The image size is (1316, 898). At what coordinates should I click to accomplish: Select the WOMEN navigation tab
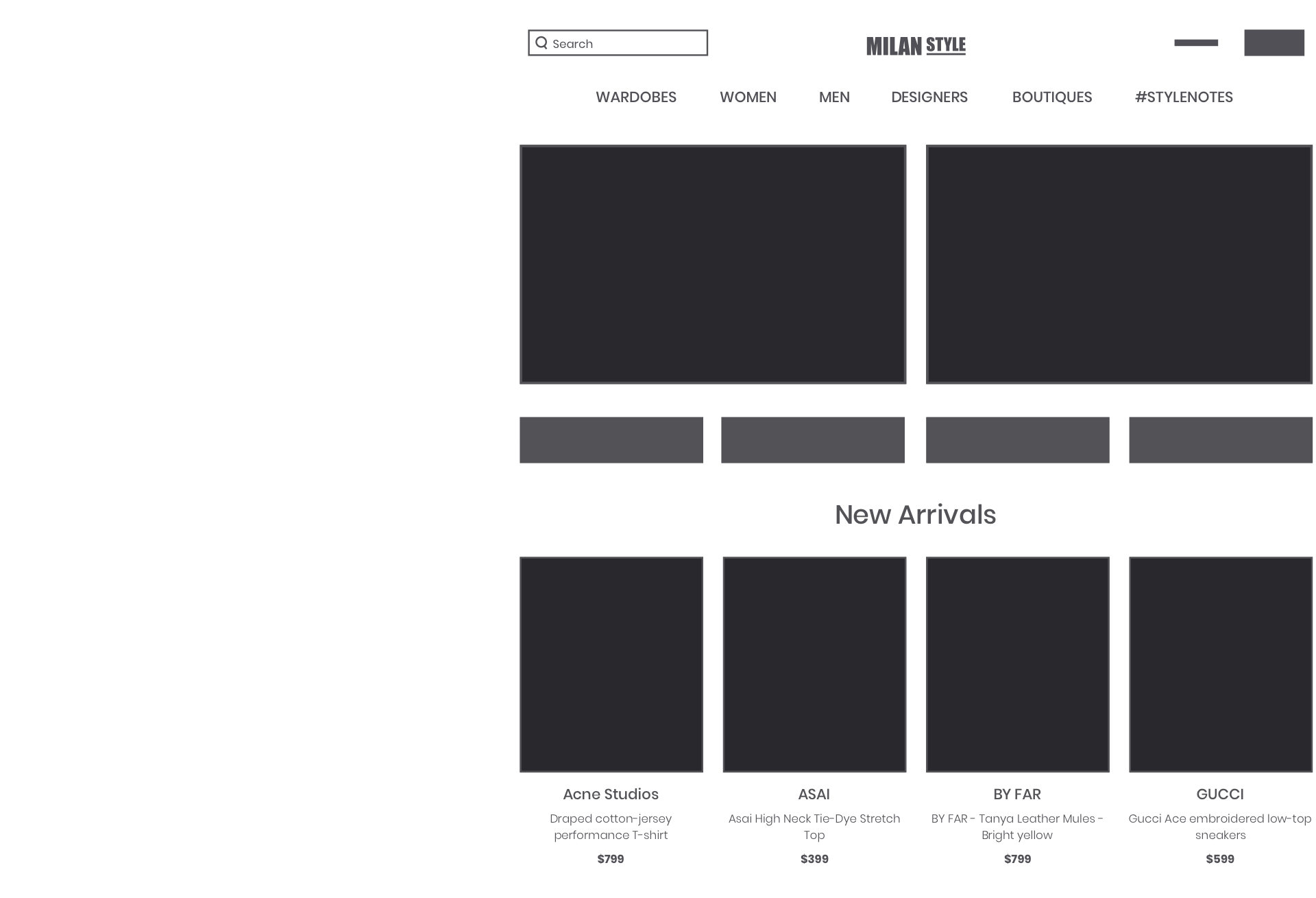coord(748,97)
